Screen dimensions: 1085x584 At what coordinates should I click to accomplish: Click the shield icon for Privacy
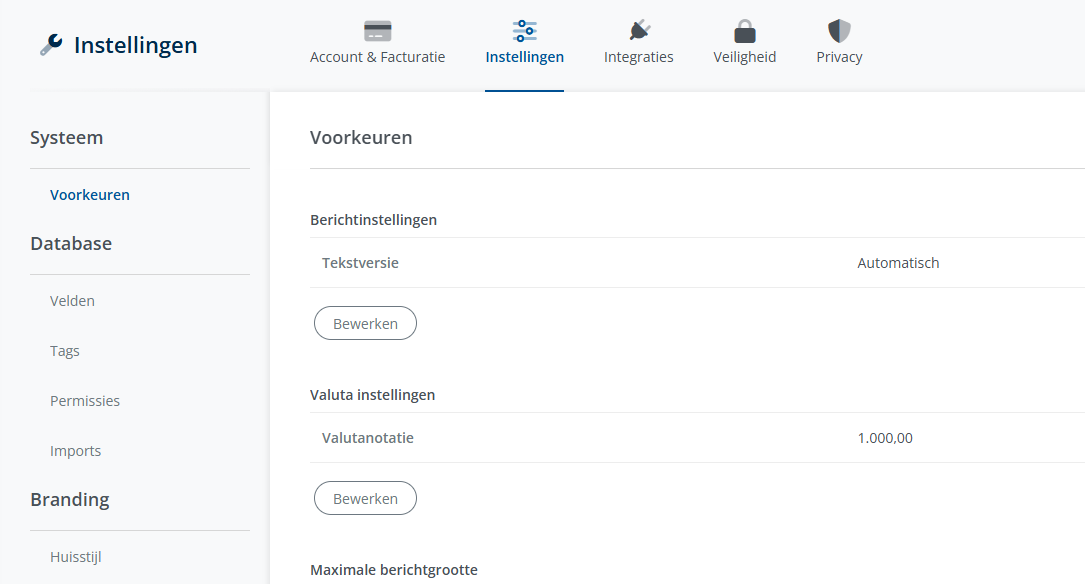pyautogui.click(x=839, y=31)
